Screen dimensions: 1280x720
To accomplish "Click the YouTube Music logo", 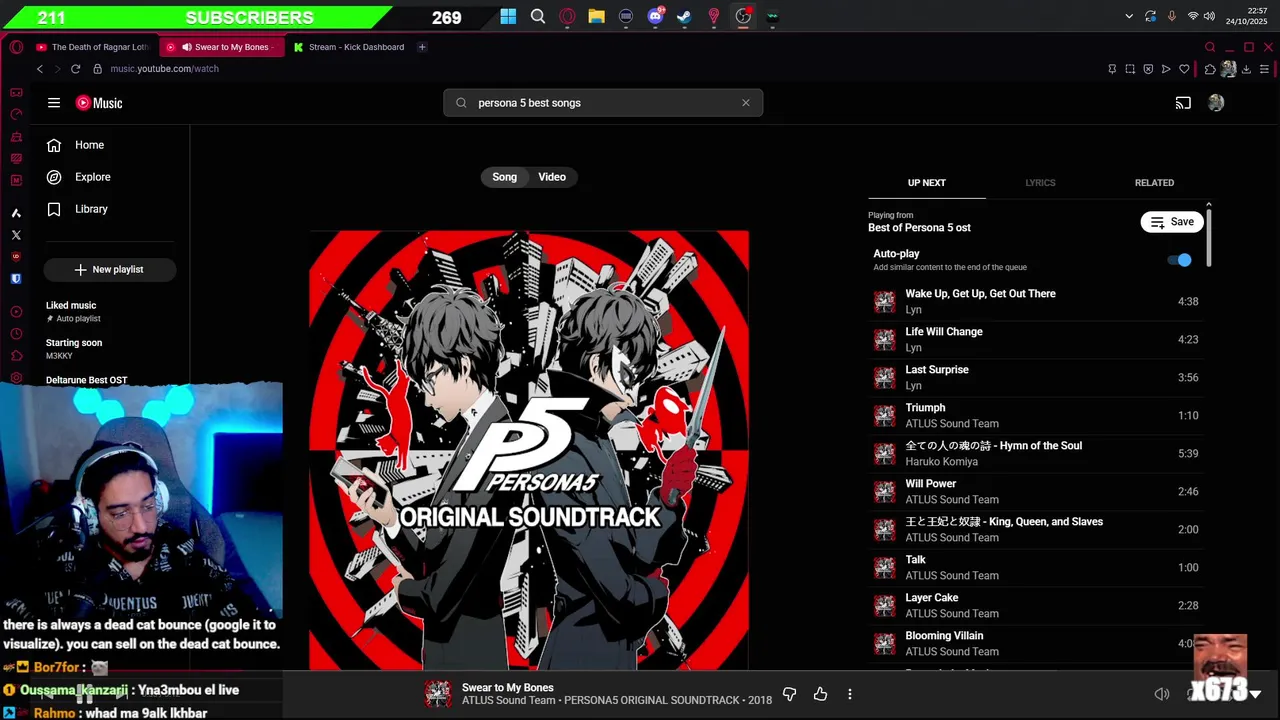I will coord(99,103).
